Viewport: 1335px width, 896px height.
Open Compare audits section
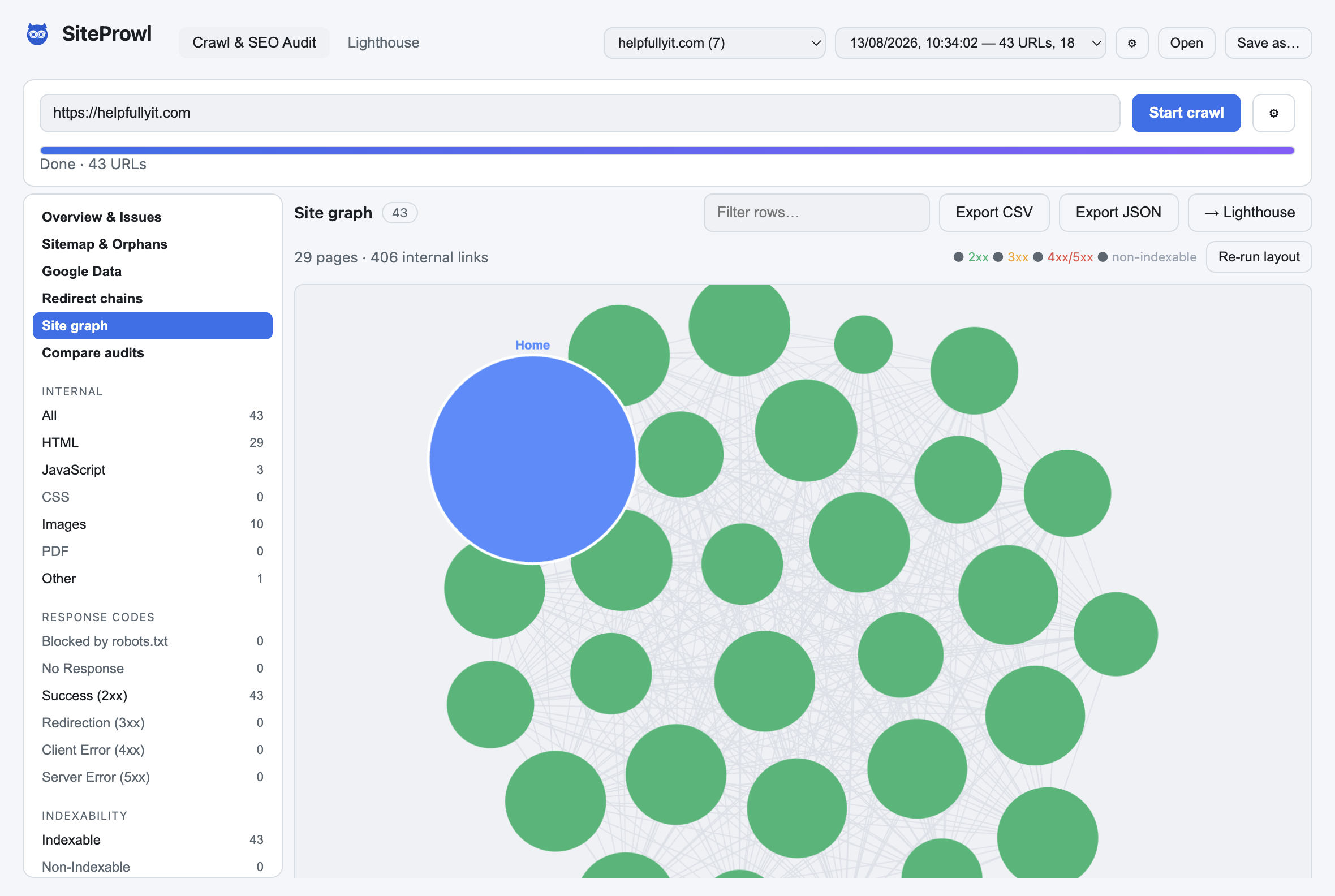click(153, 352)
